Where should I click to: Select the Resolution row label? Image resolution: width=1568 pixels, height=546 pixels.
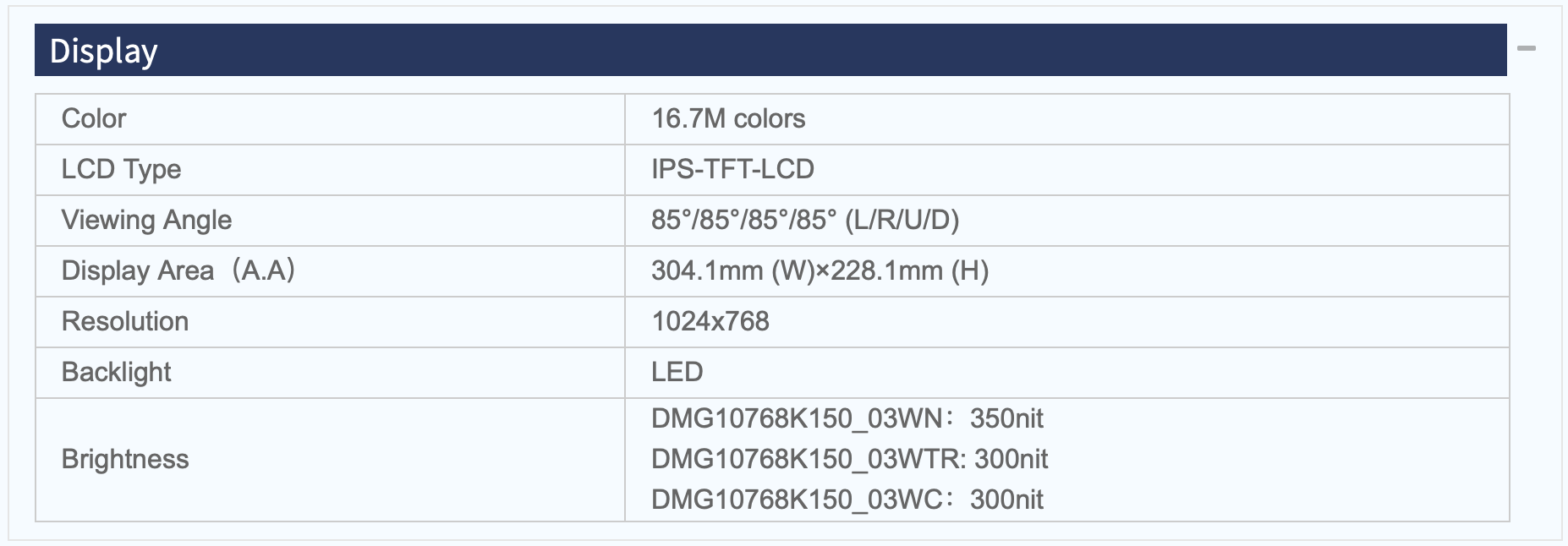point(125,321)
